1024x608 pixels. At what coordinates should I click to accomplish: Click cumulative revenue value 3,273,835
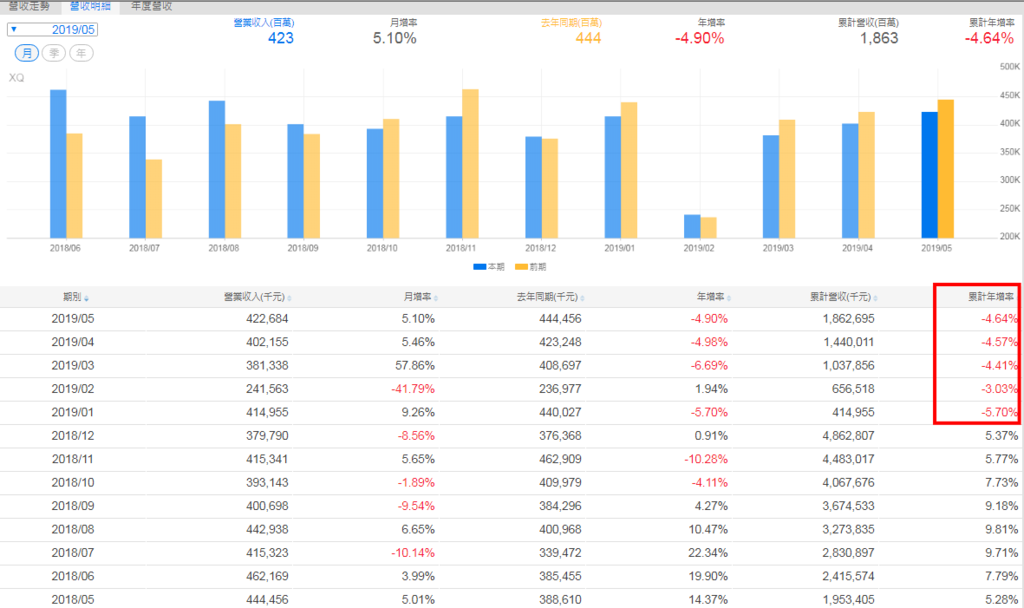click(848, 530)
